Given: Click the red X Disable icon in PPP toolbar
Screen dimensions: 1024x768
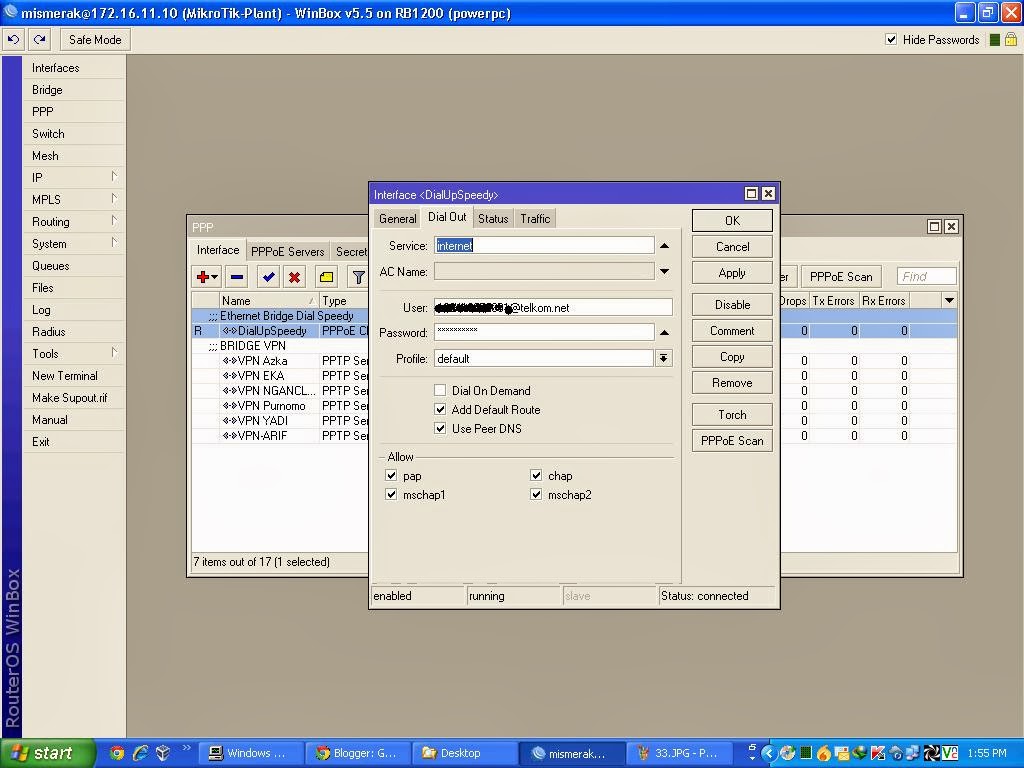Looking at the screenshot, I should [x=295, y=277].
